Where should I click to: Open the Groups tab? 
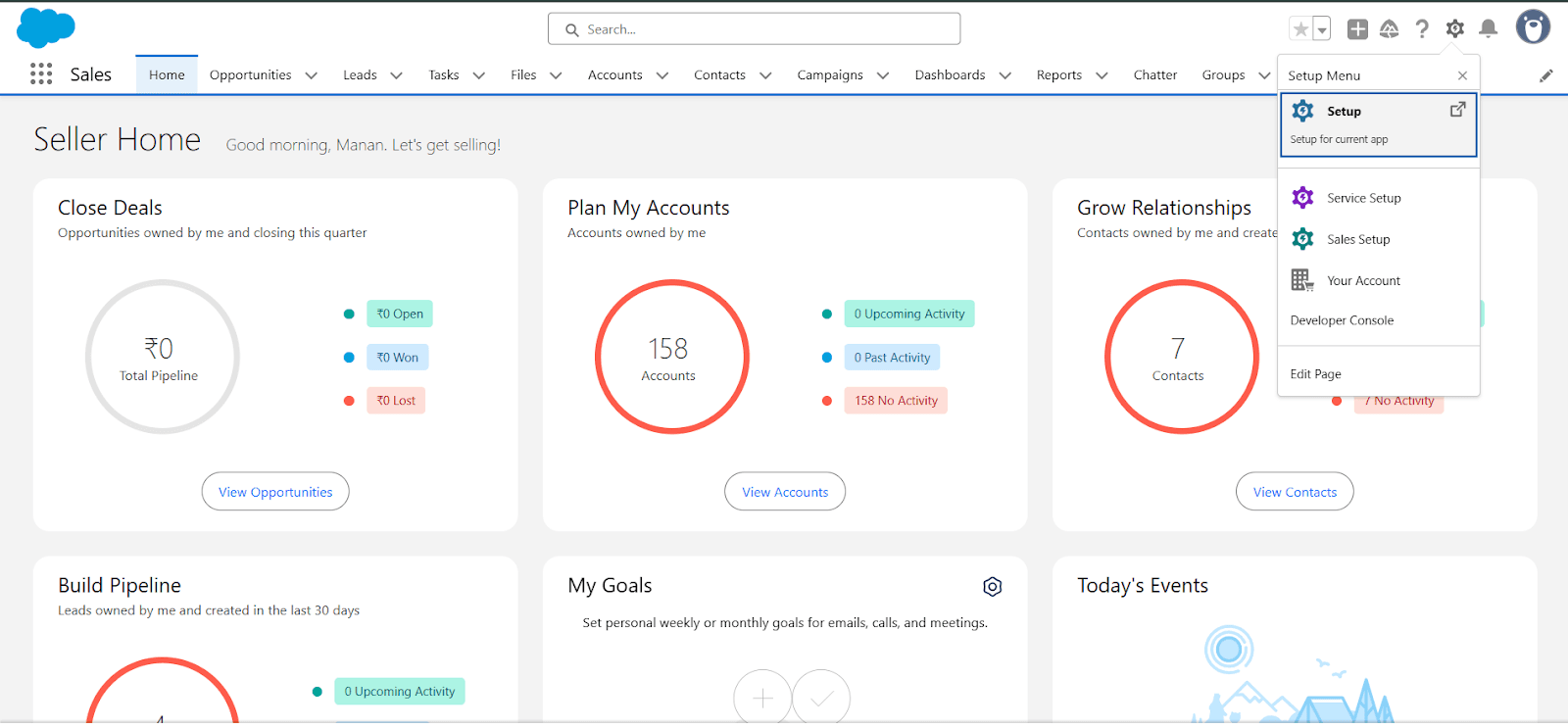pyautogui.click(x=1223, y=74)
